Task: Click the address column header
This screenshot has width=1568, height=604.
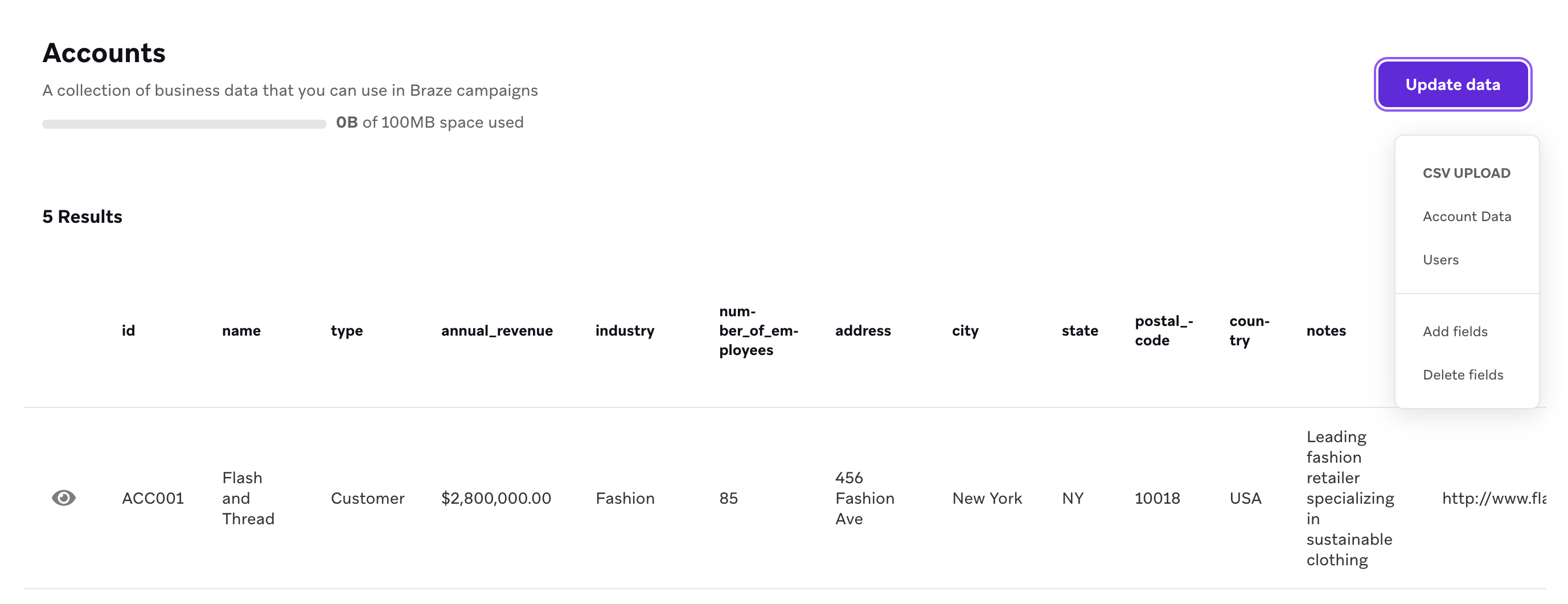Action: click(863, 330)
